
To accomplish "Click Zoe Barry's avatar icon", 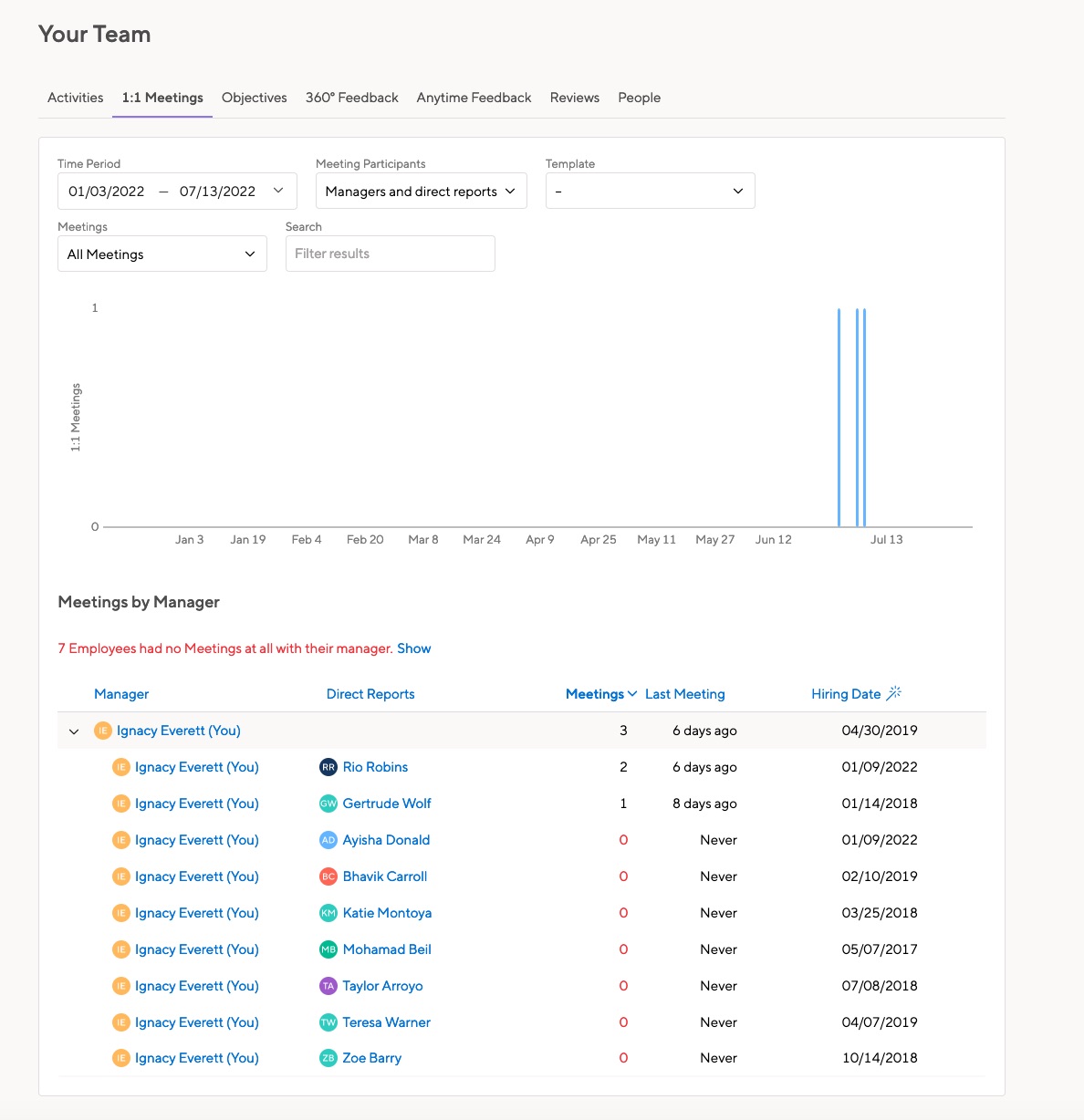I will (328, 1058).
